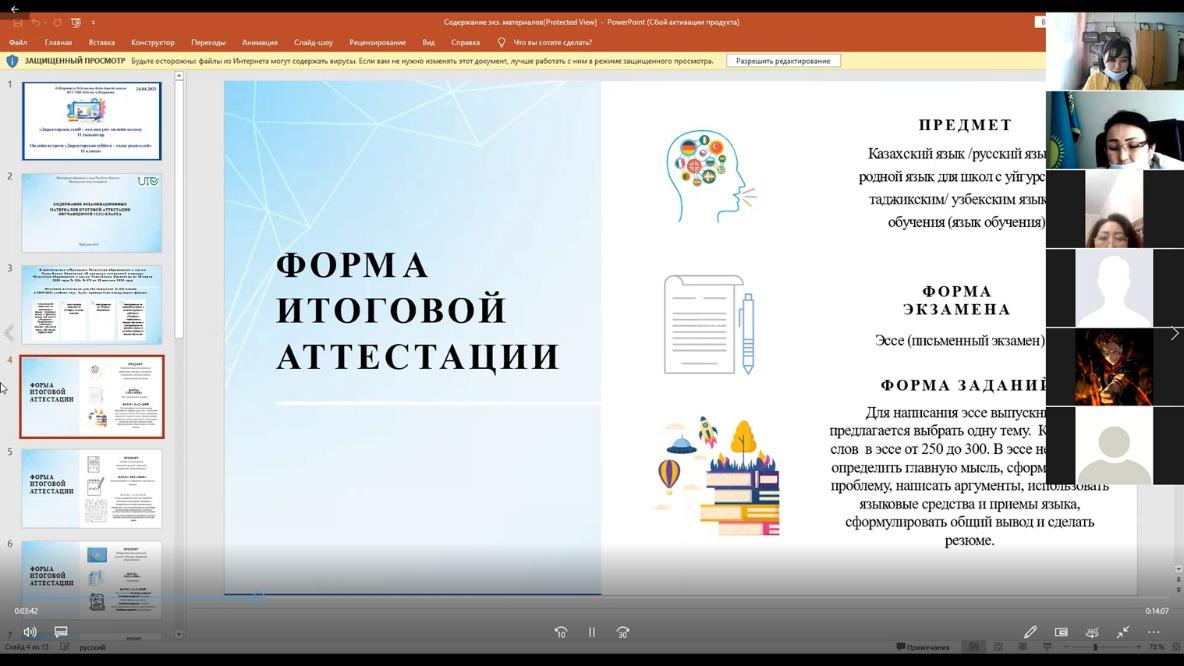1184x666 pixels.
Task: Open the volume speaker control
Action: tap(30, 632)
